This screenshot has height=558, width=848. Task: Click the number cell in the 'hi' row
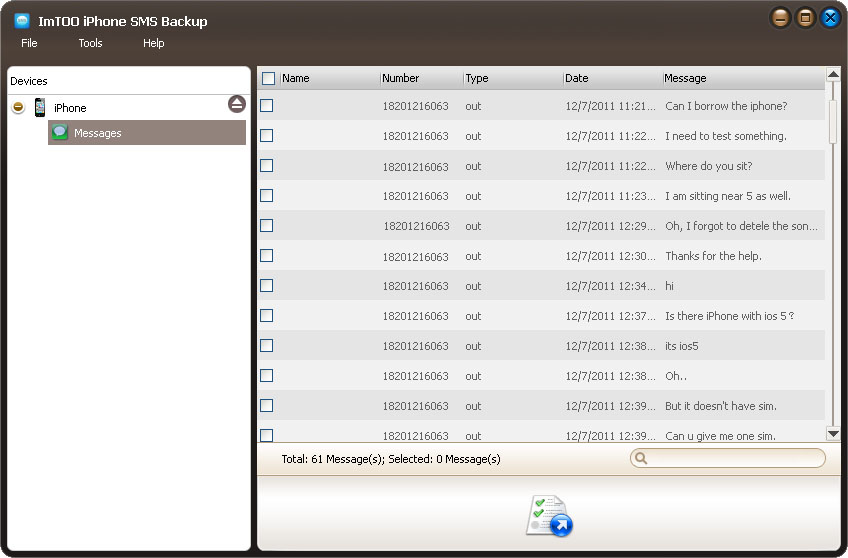click(x=415, y=286)
